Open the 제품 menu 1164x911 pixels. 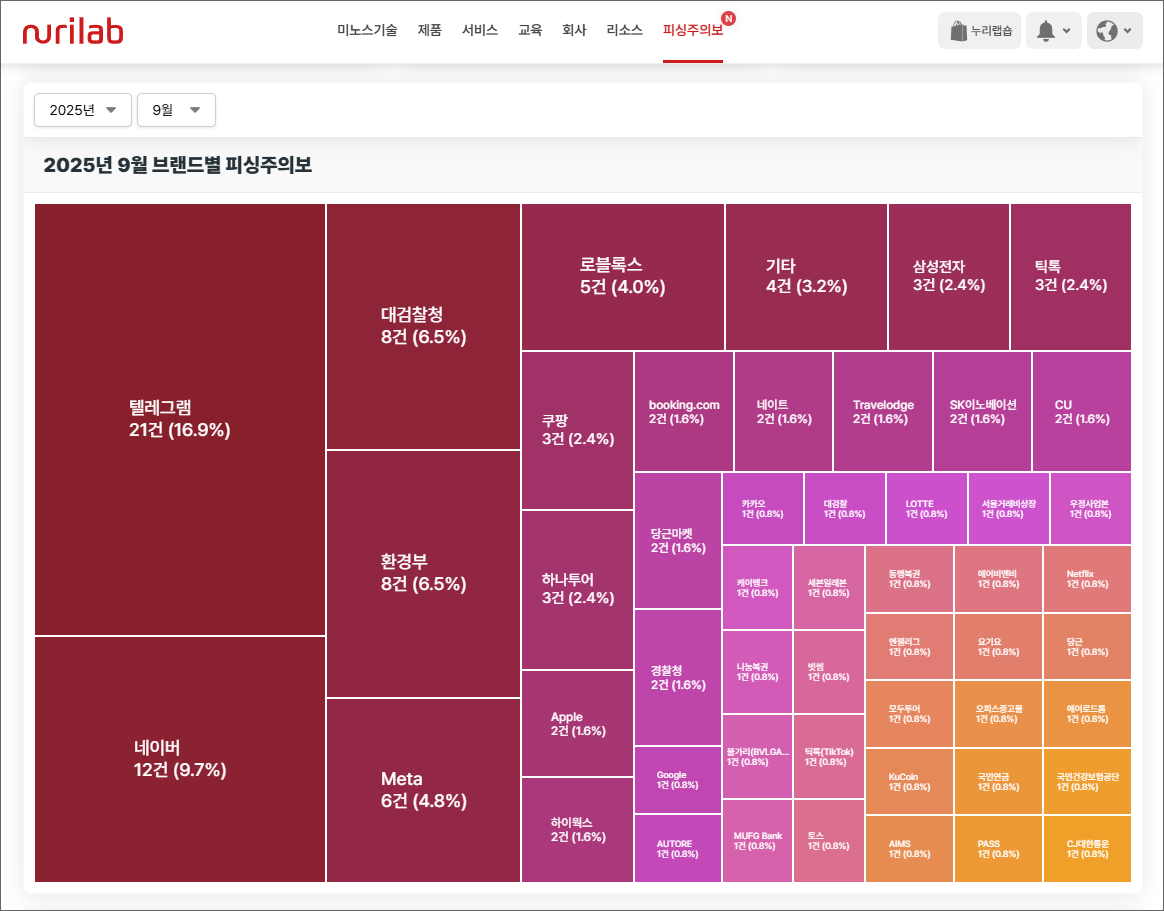point(429,30)
